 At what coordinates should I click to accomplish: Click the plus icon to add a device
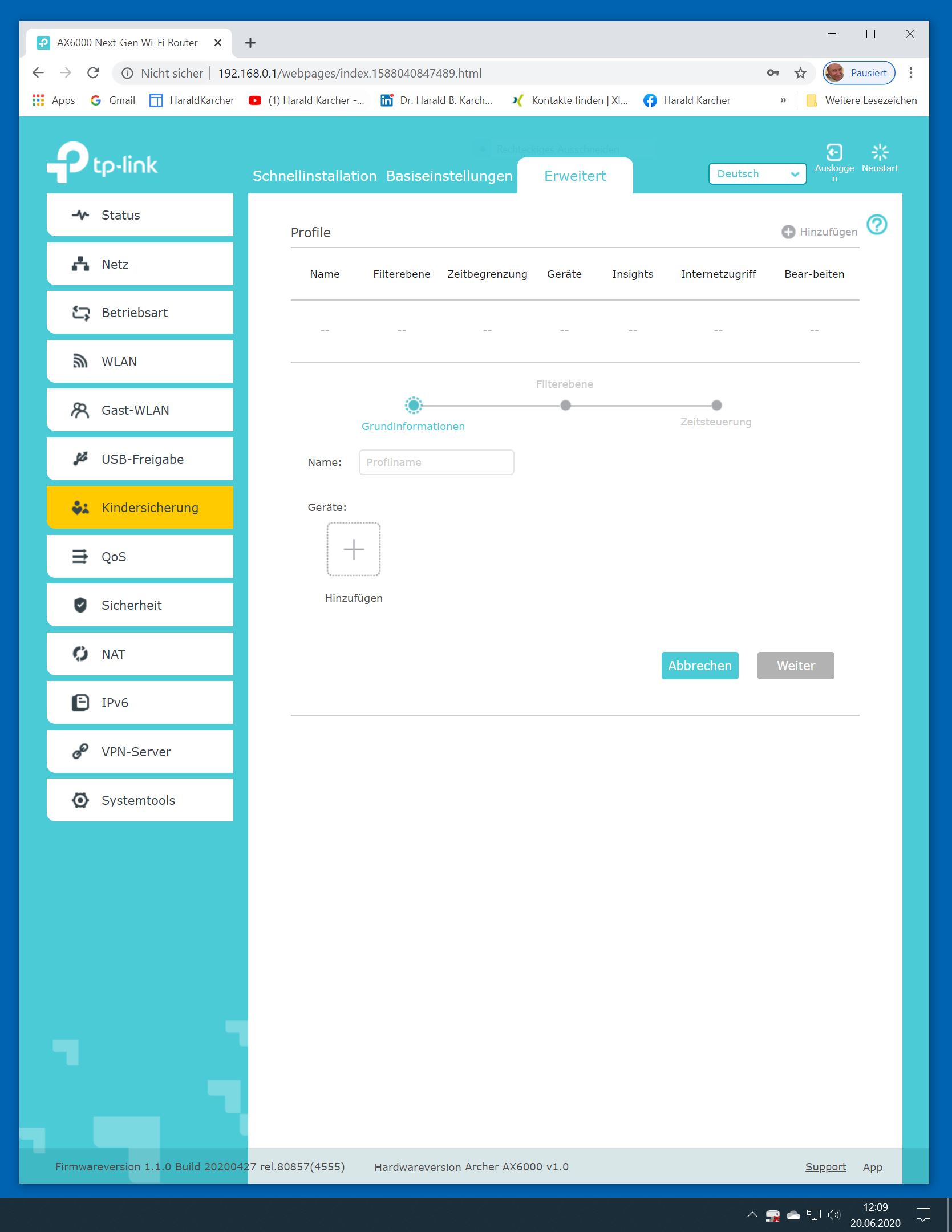click(354, 549)
